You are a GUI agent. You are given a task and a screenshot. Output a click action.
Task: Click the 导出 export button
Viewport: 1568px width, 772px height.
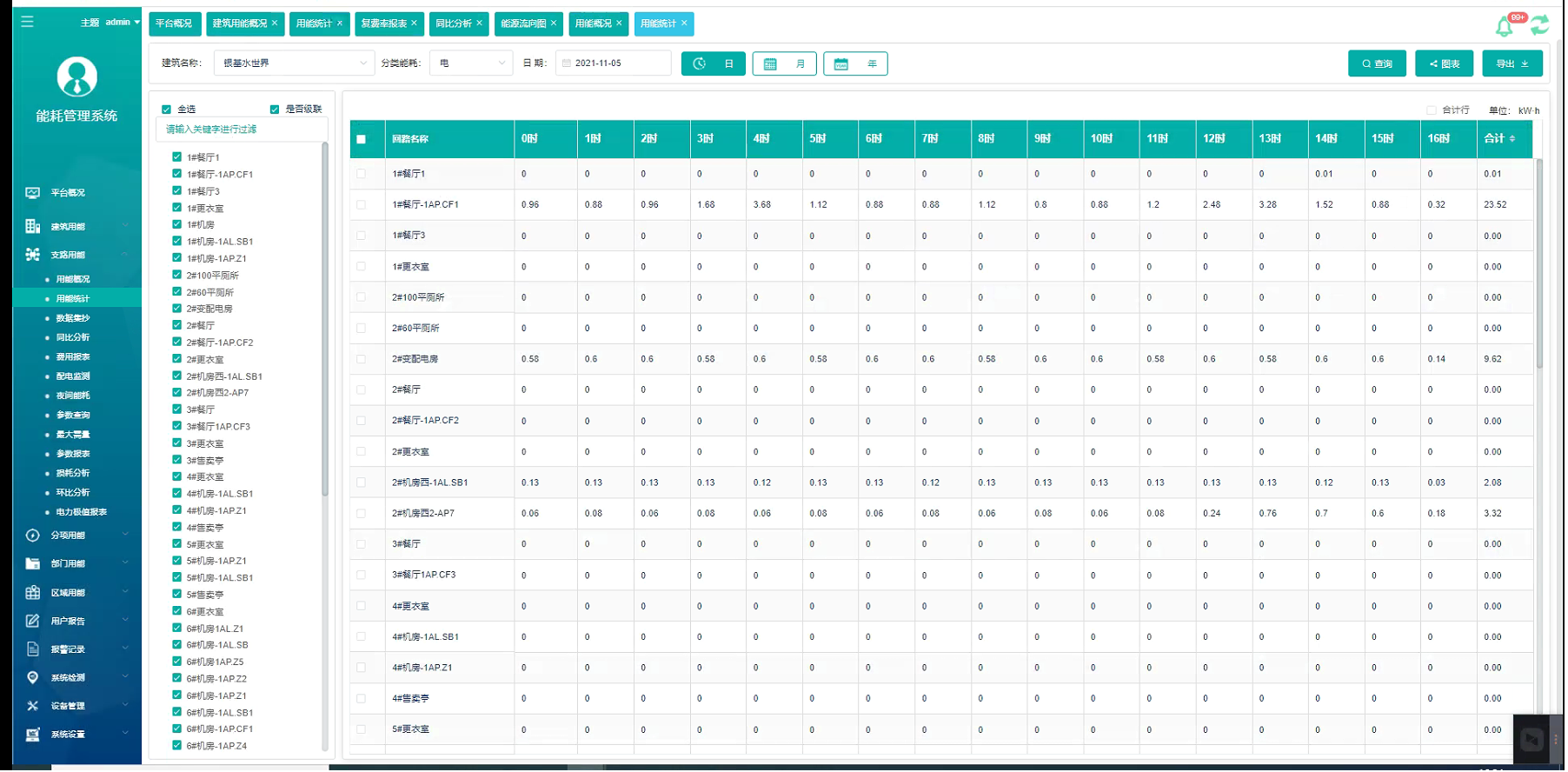[x=1512, y=63]
